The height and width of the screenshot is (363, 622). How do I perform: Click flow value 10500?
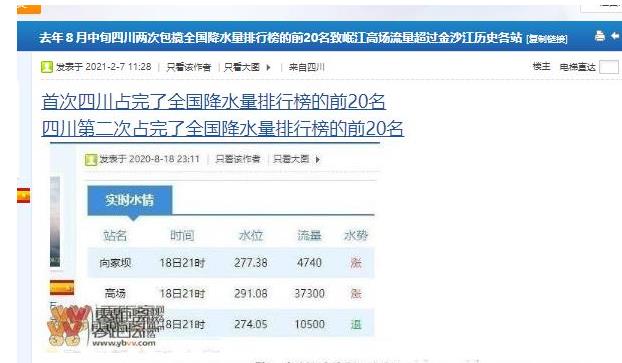[309, 324]
